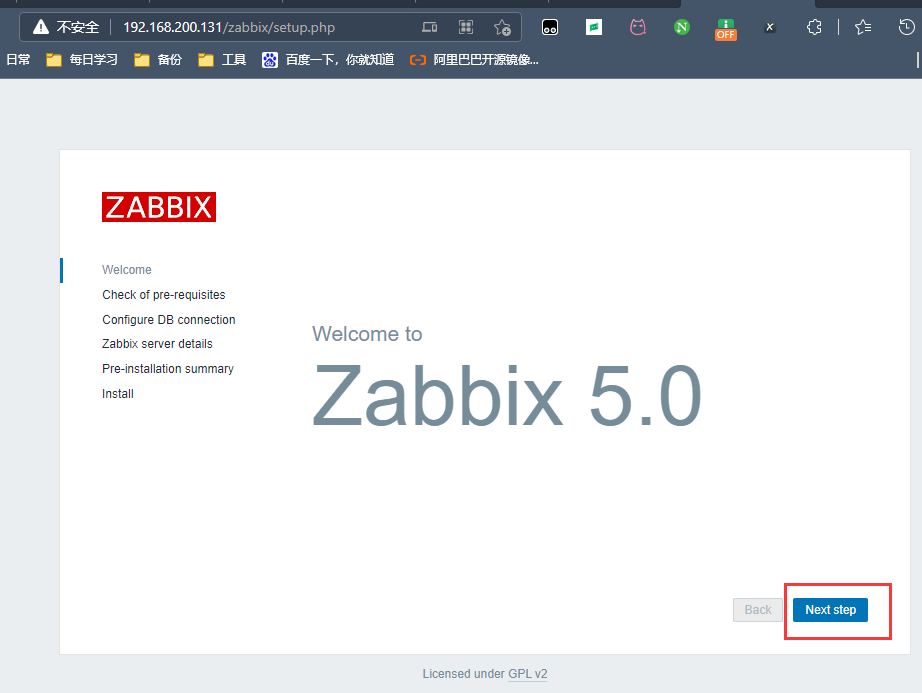Image resolution: width=922 pixels, height=693 pixels.
Task: Toggle the OFF ad-blocker extension
Action: 726,30
